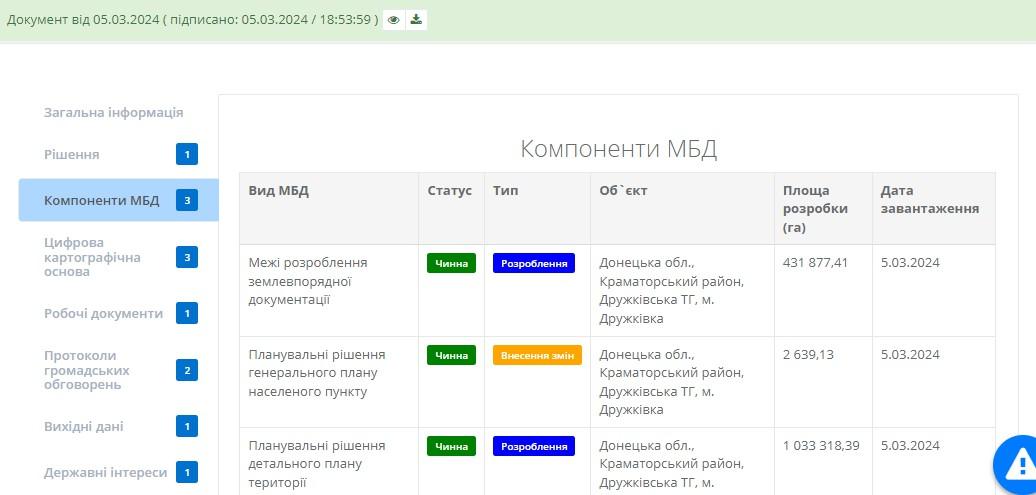The width and height of the screenshot is (1036, 495).
Task: Select Планувальні рішення генерального плану row
Action: click(x=316, y=373)
